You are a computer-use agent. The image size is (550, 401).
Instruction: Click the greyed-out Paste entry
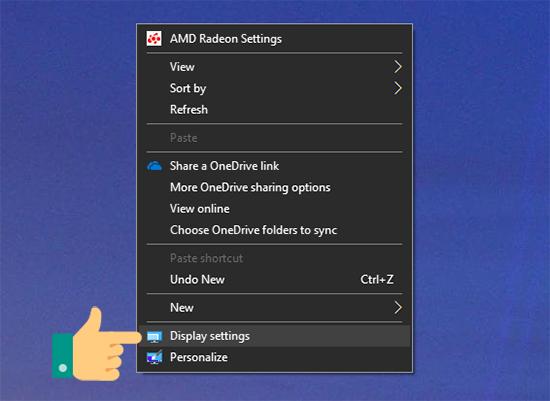point(274,138)
